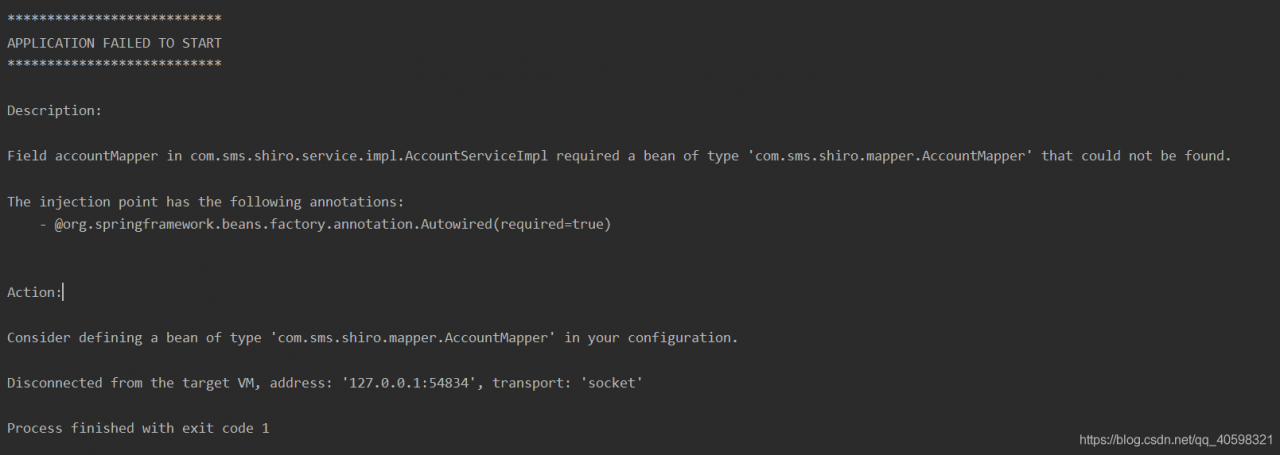Screen dimensions: 1280x455
Task: Click the "Process finished with exit code 1" line
Action: pos(138,428)
